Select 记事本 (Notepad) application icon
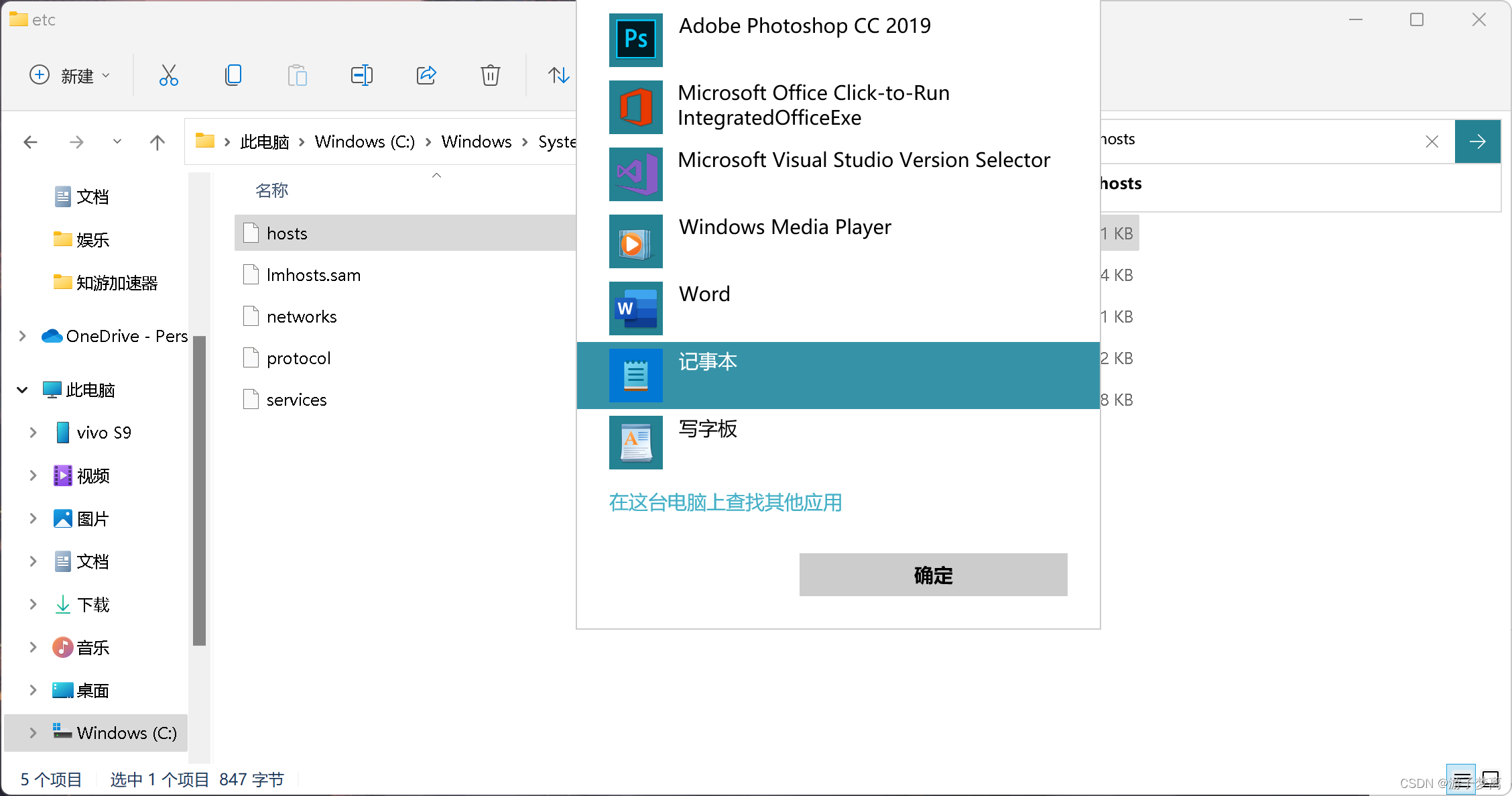Image resolution: width=1512 pixels, height=796 pixels. (634, 375)
